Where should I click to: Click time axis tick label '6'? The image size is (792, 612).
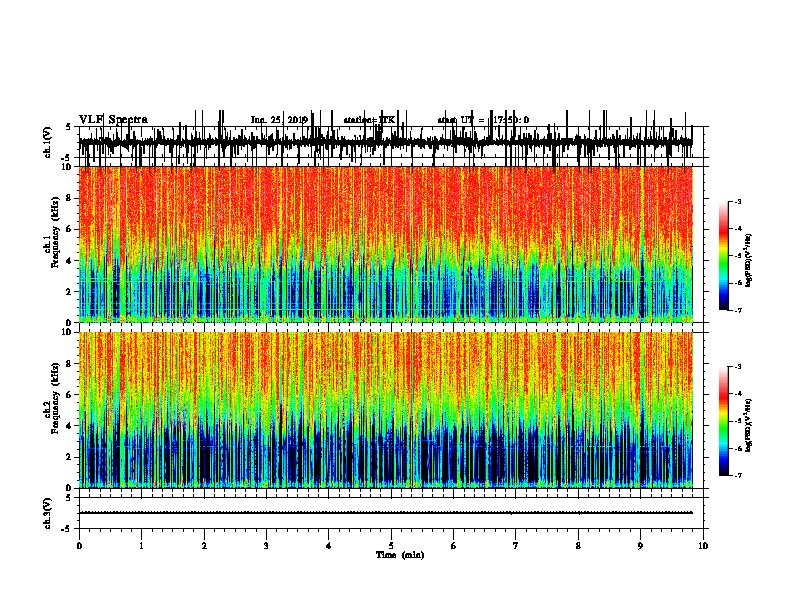(454, 546)
